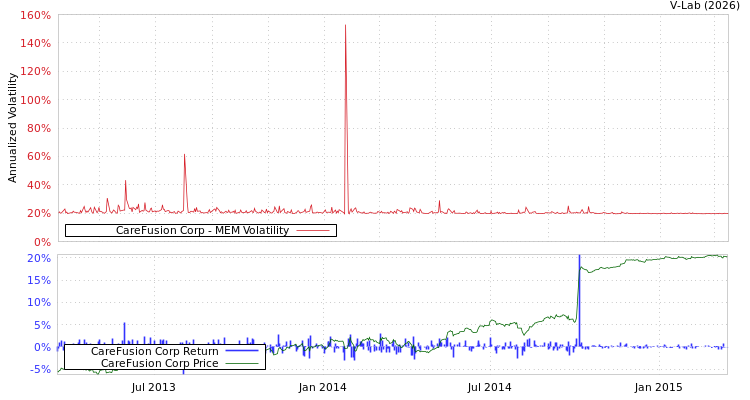Viewport: 750px width, 400px height.
Task: Click the CareFusion Corp Return legend label
Action: tap(154, 352)
